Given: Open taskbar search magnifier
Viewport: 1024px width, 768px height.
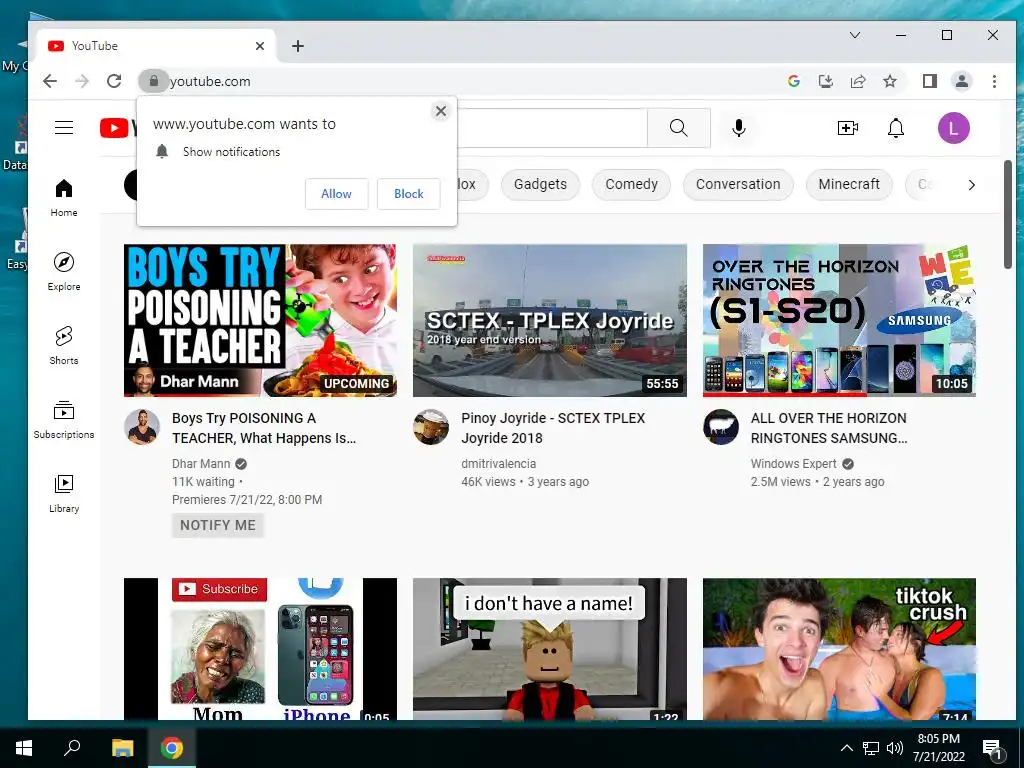Looking at the screenshot, I should 72,748.
